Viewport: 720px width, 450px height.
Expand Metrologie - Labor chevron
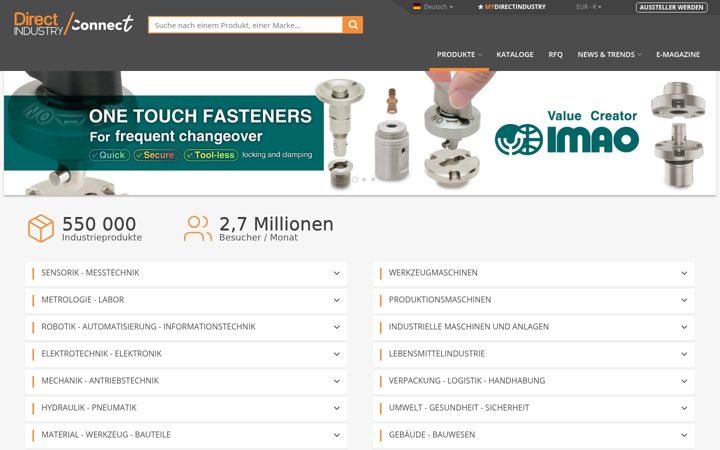tap(337, 300)
